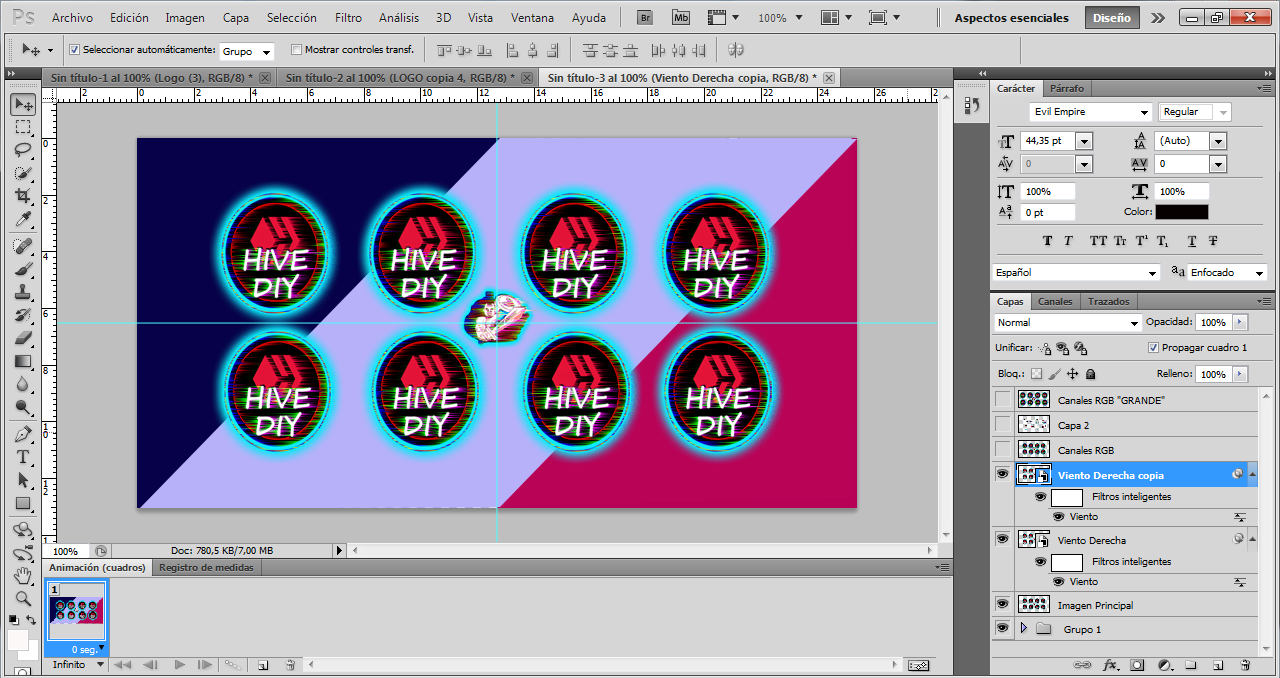Toggle the lock transparent pixels button
Viewport: 1280px width, 678px height.
coord(1036,374)
